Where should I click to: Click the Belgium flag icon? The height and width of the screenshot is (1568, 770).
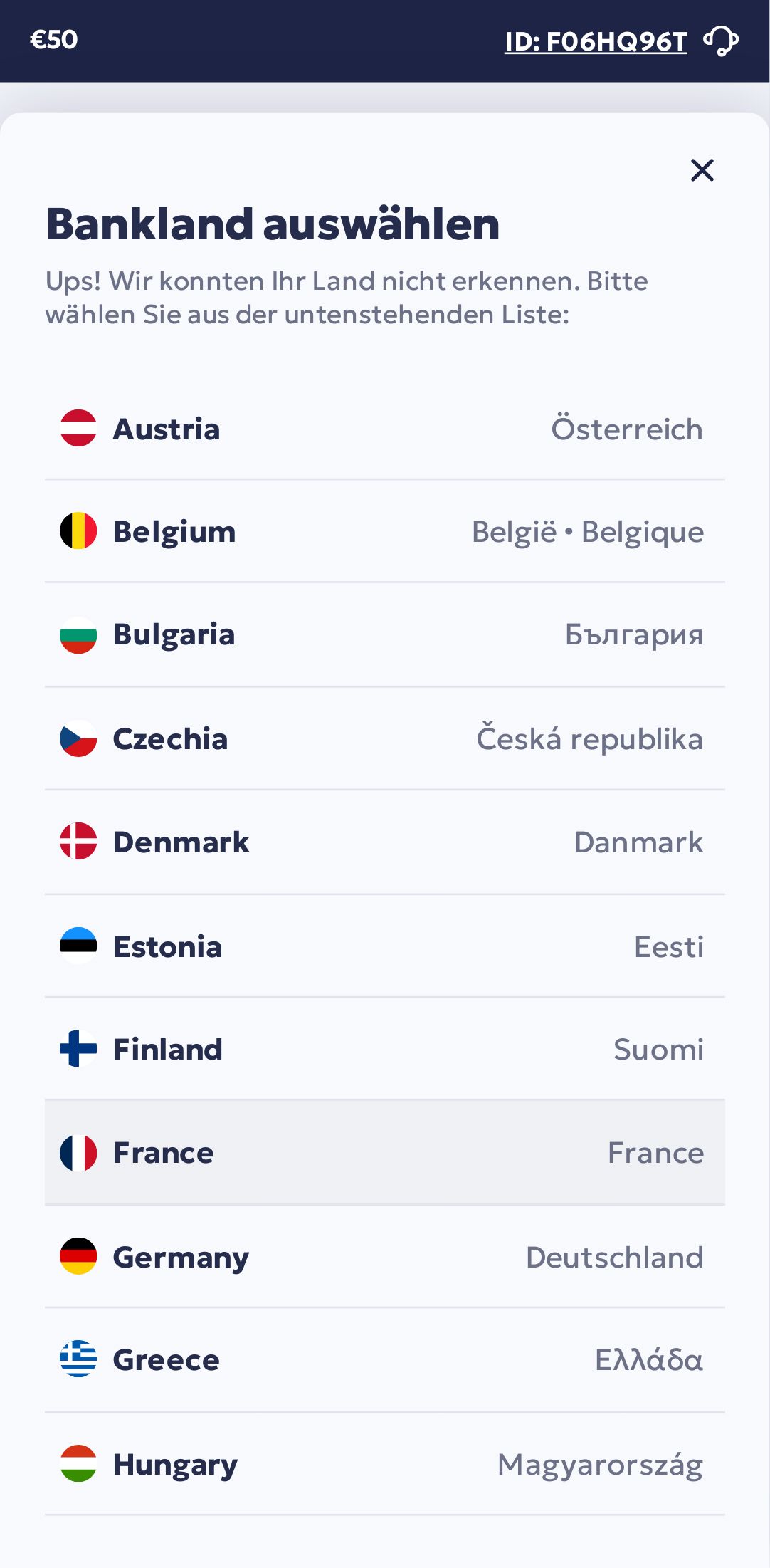78,531
